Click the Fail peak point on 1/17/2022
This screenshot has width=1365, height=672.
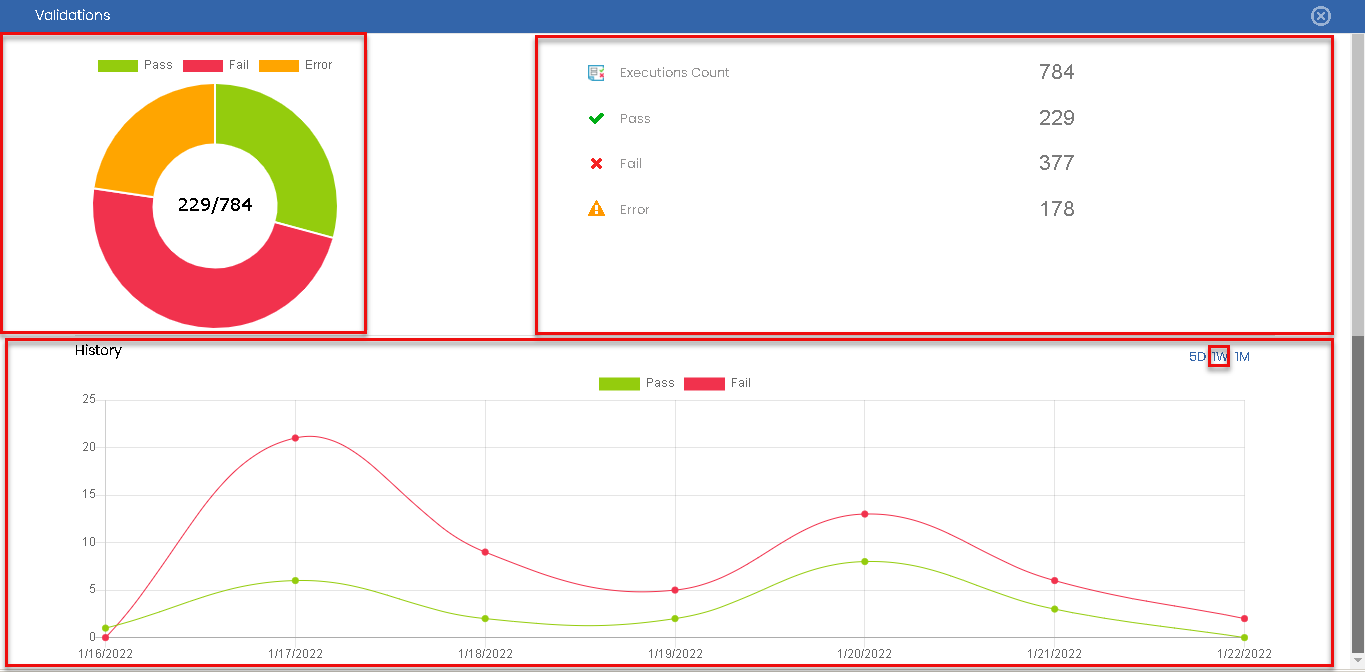[x=295, y=438]
